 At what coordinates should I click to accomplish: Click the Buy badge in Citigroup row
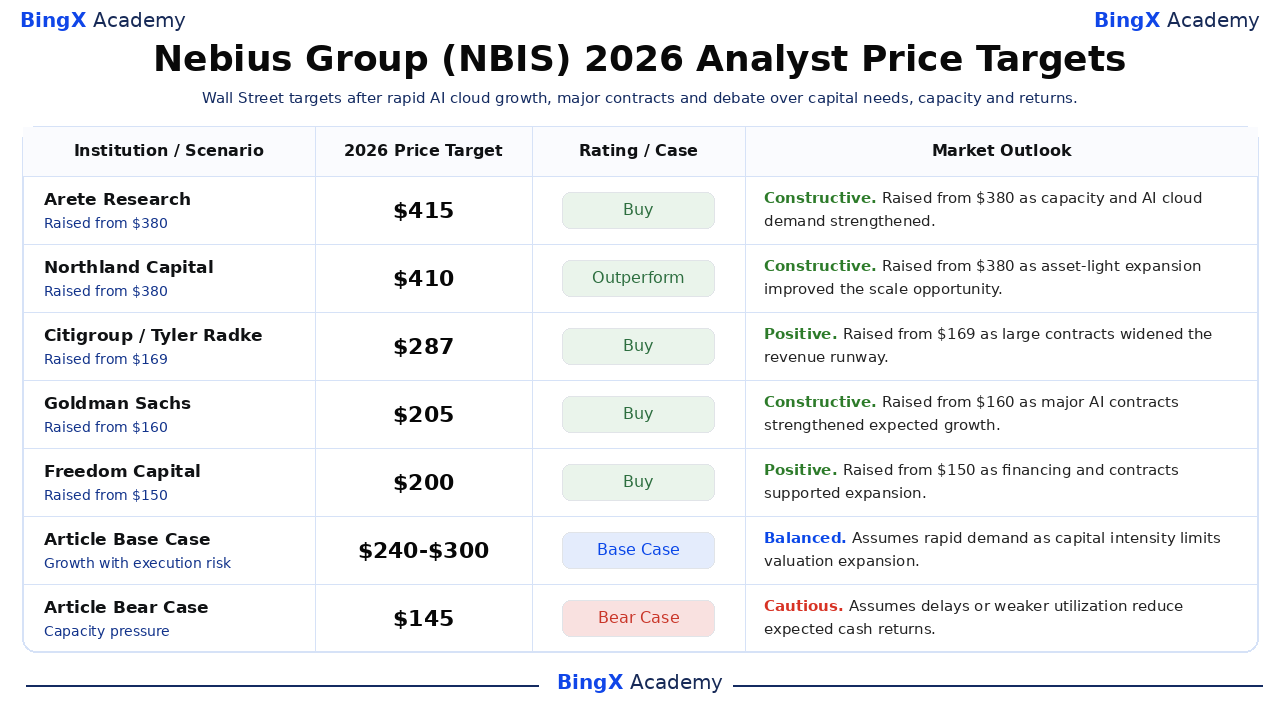coord(638,347)
